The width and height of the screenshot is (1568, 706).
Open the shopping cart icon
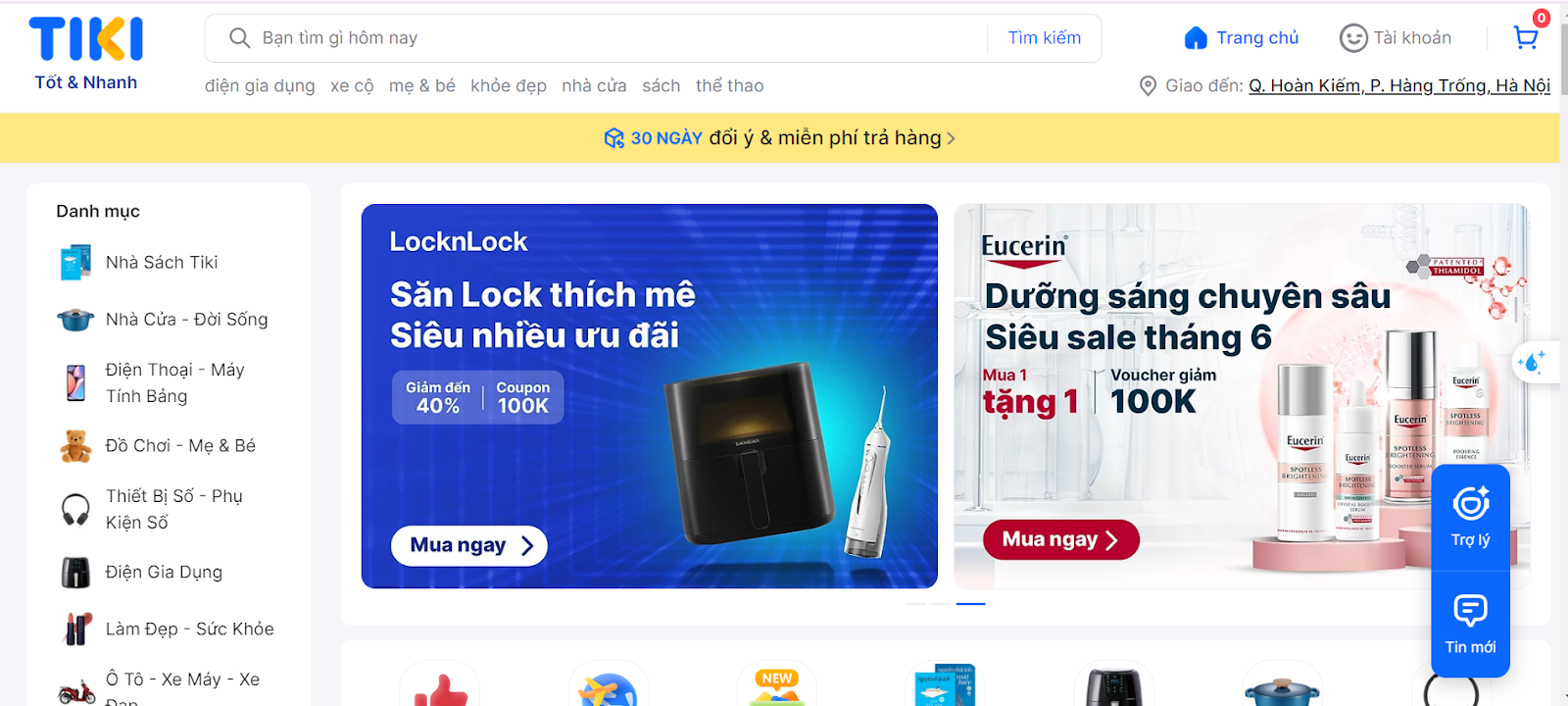[x=1526, y=37]
